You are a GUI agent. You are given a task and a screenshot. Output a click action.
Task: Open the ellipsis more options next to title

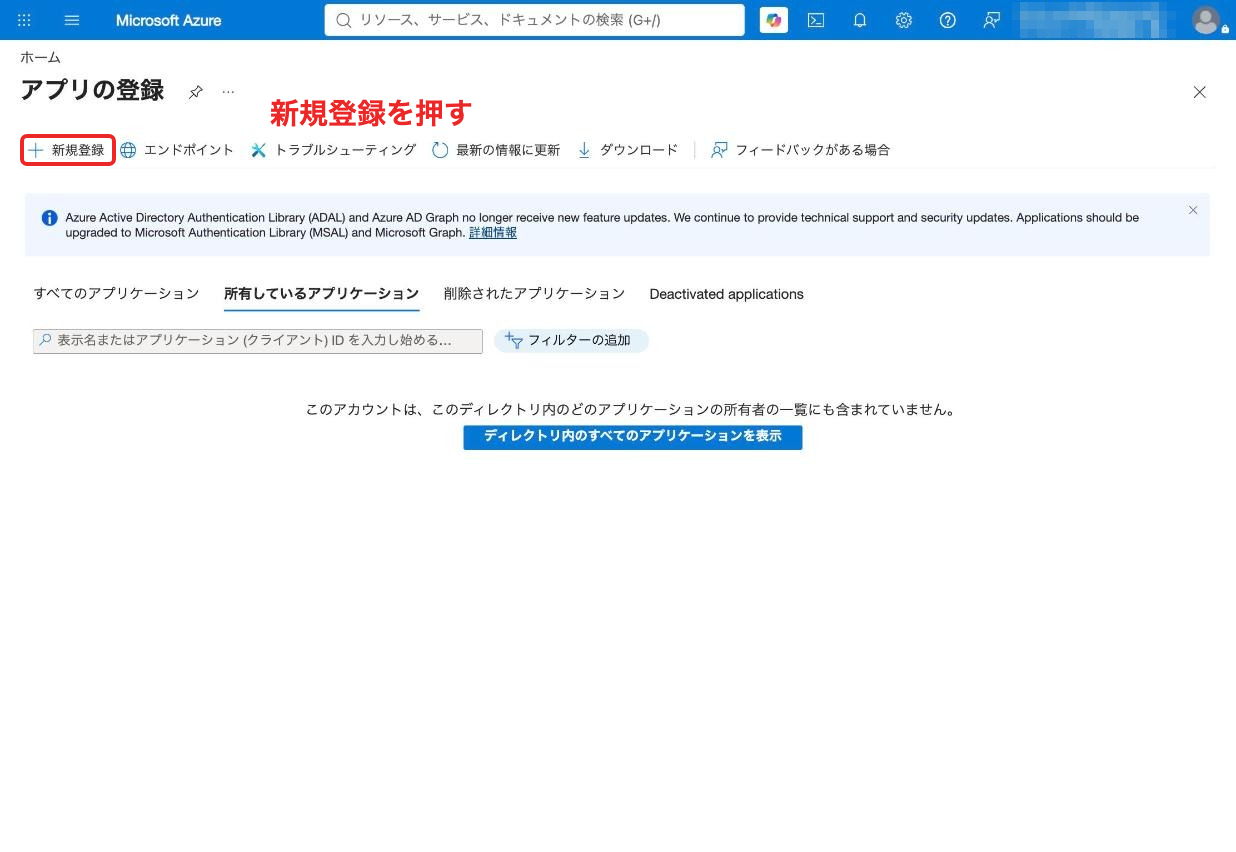pyautogui.click(x=228, y=92)
